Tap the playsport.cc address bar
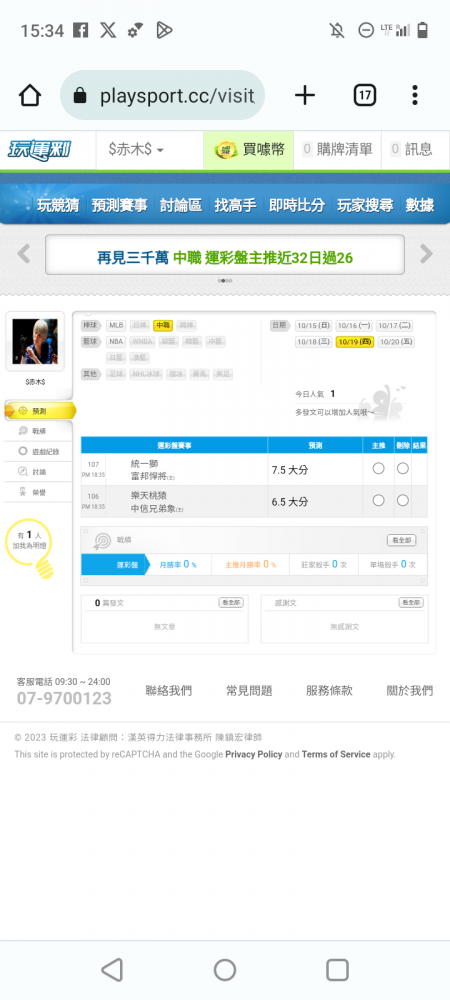This screenshot has width=450, height=1000. coord(163,96)
